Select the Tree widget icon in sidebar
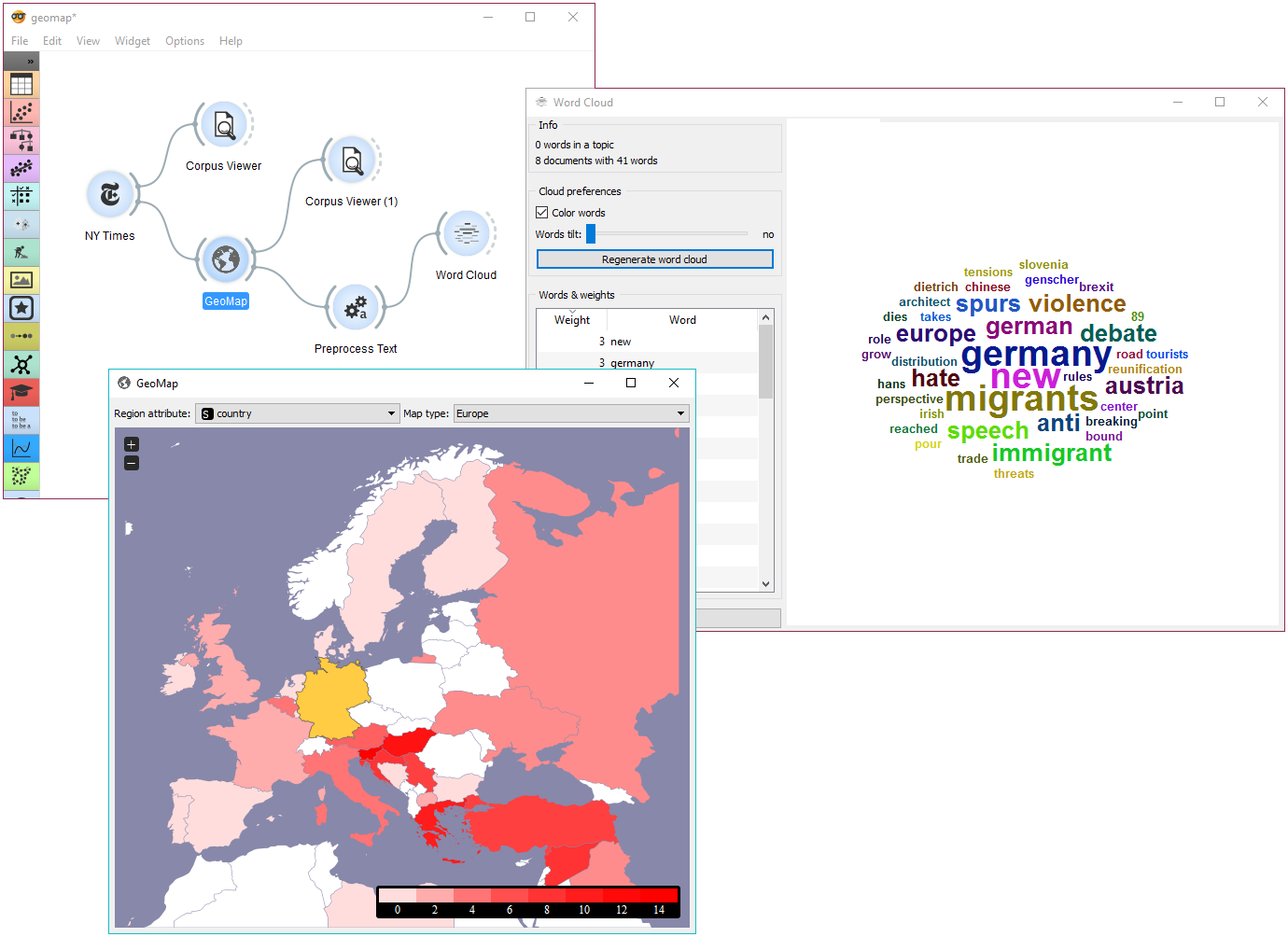This screenshot has width=1288, height=937. 21,140
